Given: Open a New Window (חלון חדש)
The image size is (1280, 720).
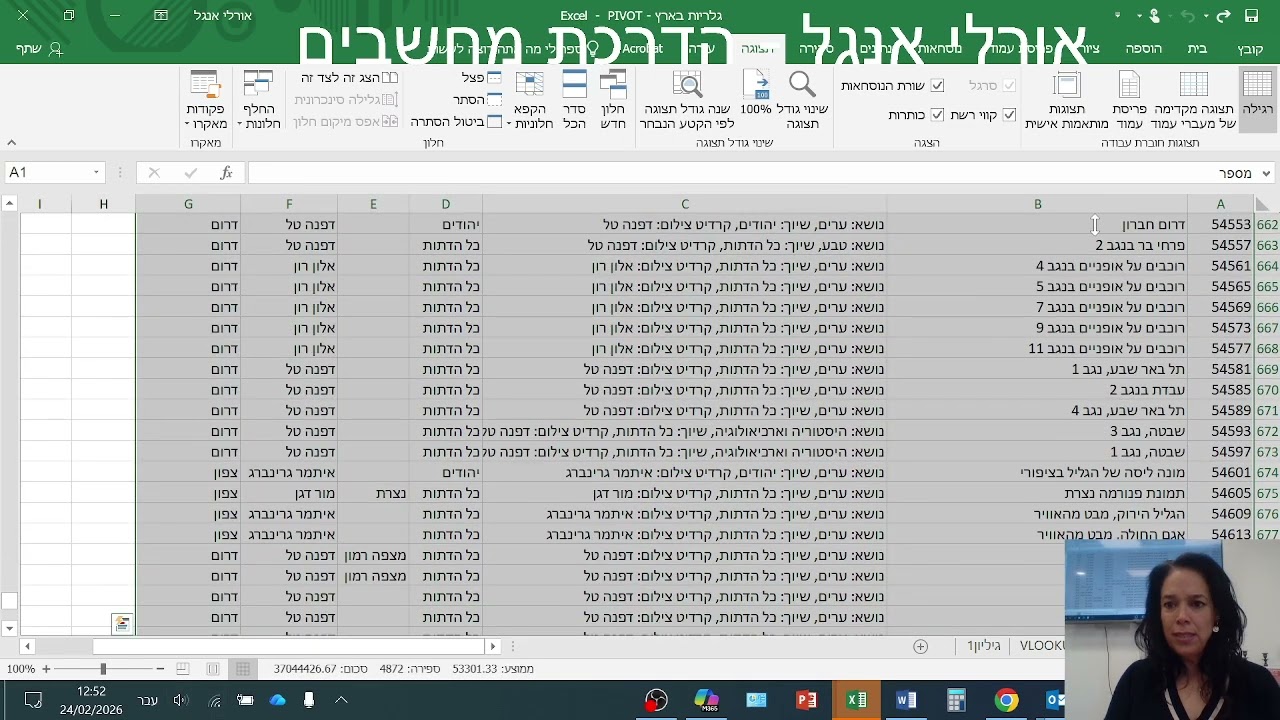Looking at the screenshot, I should click(612, 100).
